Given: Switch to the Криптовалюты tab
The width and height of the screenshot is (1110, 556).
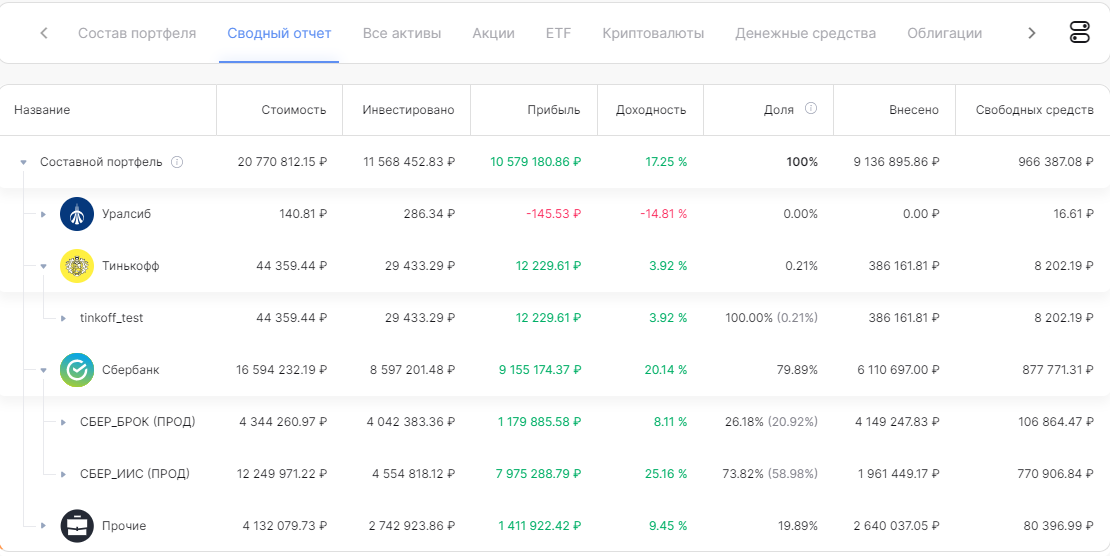Looking at the screenshot, I should pos(653,33).
